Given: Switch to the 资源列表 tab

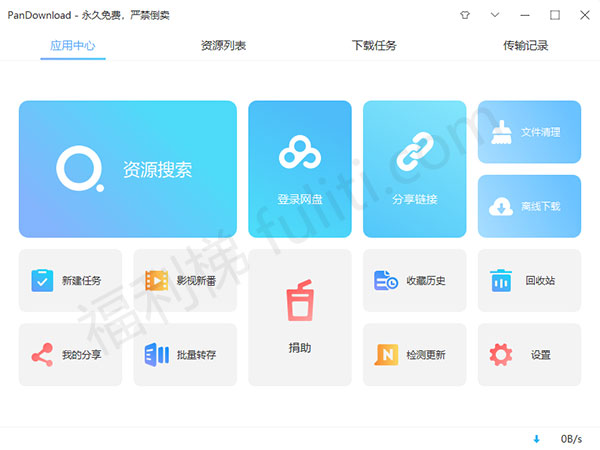Looking at the screenshot, I should click(223, 46).
